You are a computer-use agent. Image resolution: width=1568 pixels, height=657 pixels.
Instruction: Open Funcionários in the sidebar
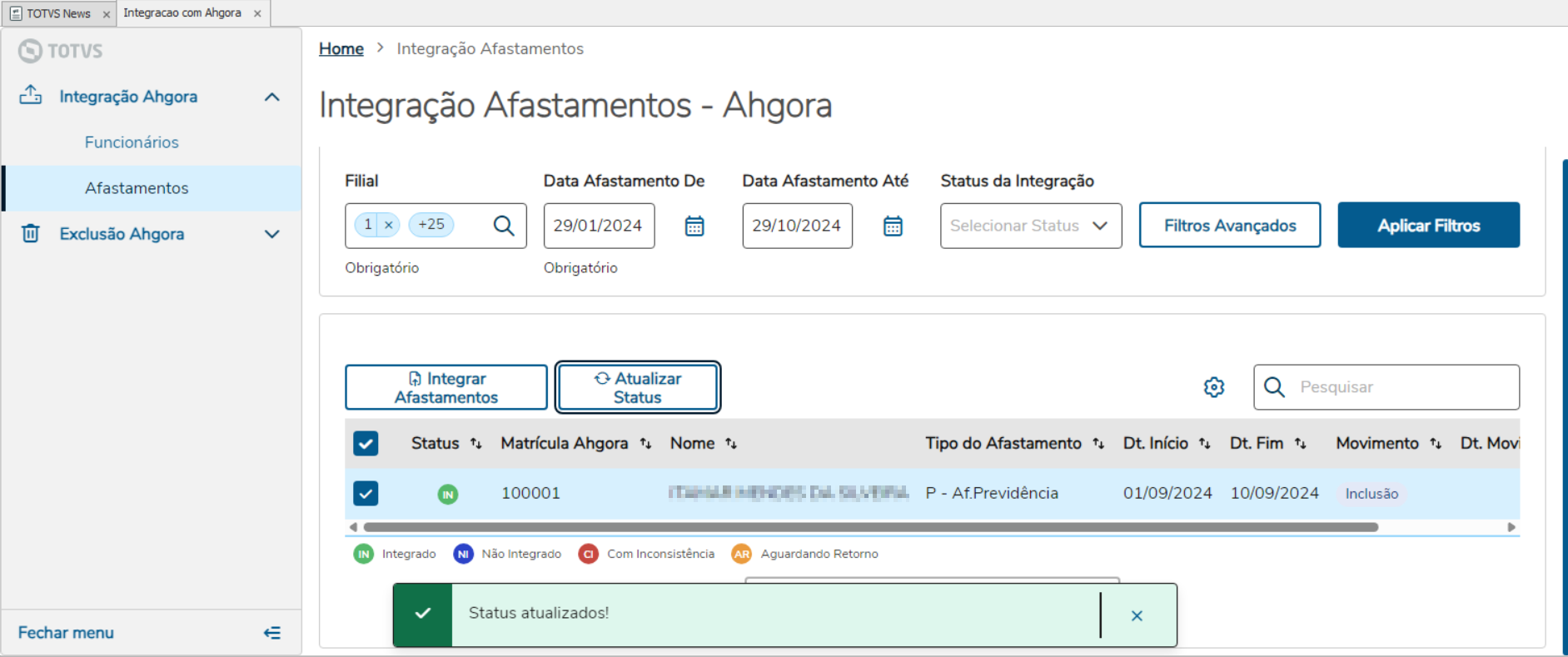(x=132, y=142)
